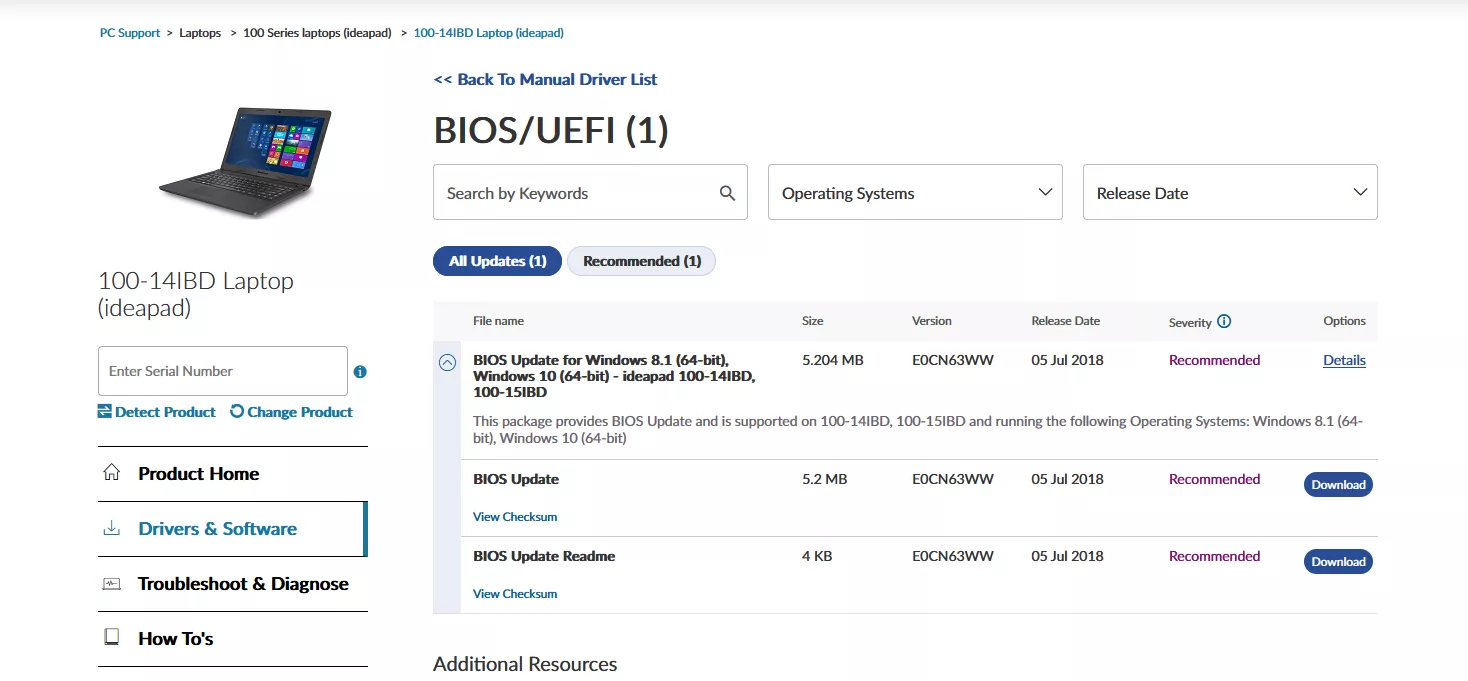The image size is (1468, 681).
Task: Click the serial number info icon
Action: pyautogui.click(x=360, y=372)
